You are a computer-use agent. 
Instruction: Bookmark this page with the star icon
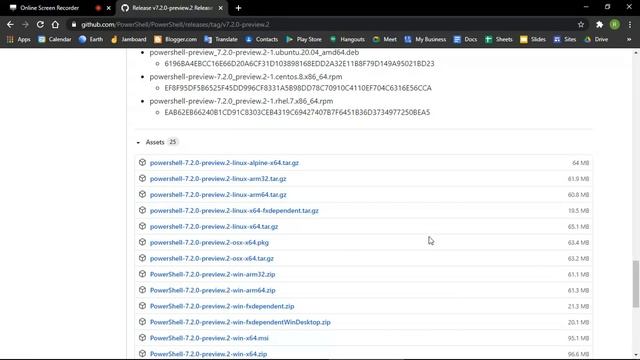coord(581,24)
